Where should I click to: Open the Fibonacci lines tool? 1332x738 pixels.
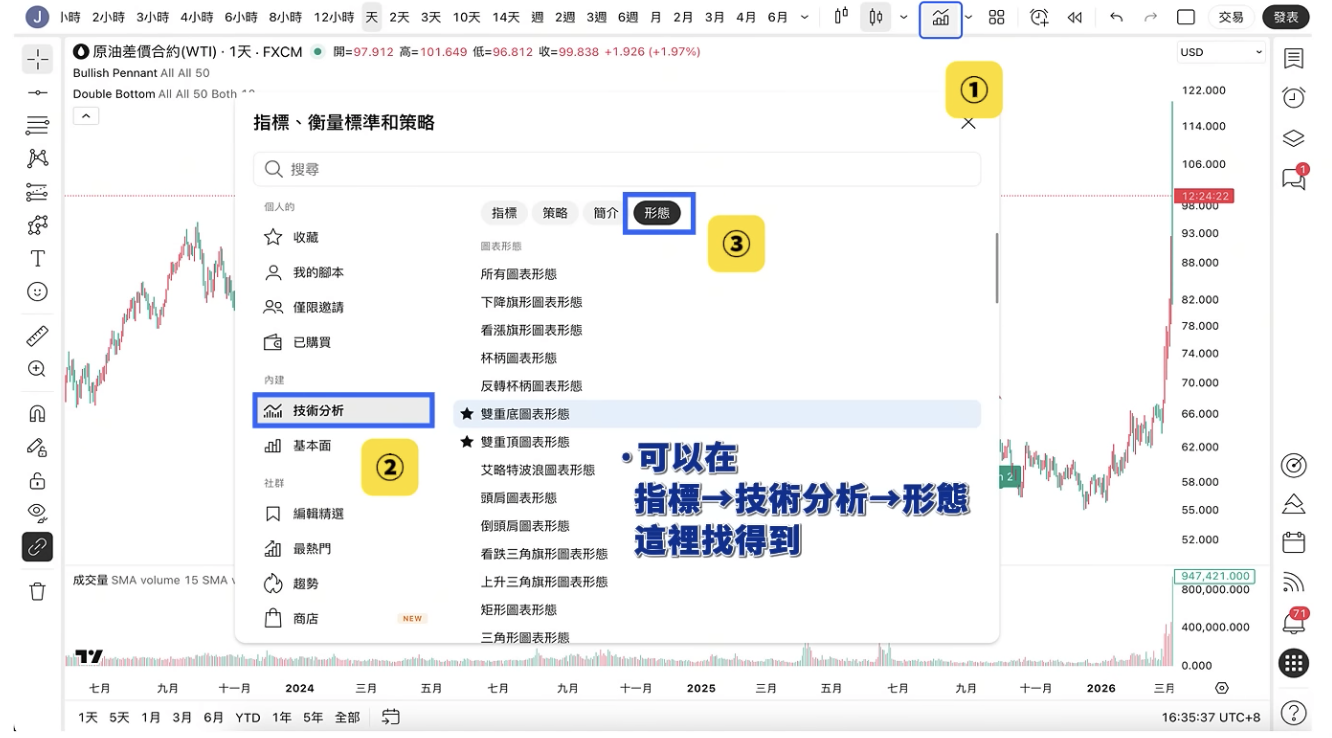(x=37, y=125)
